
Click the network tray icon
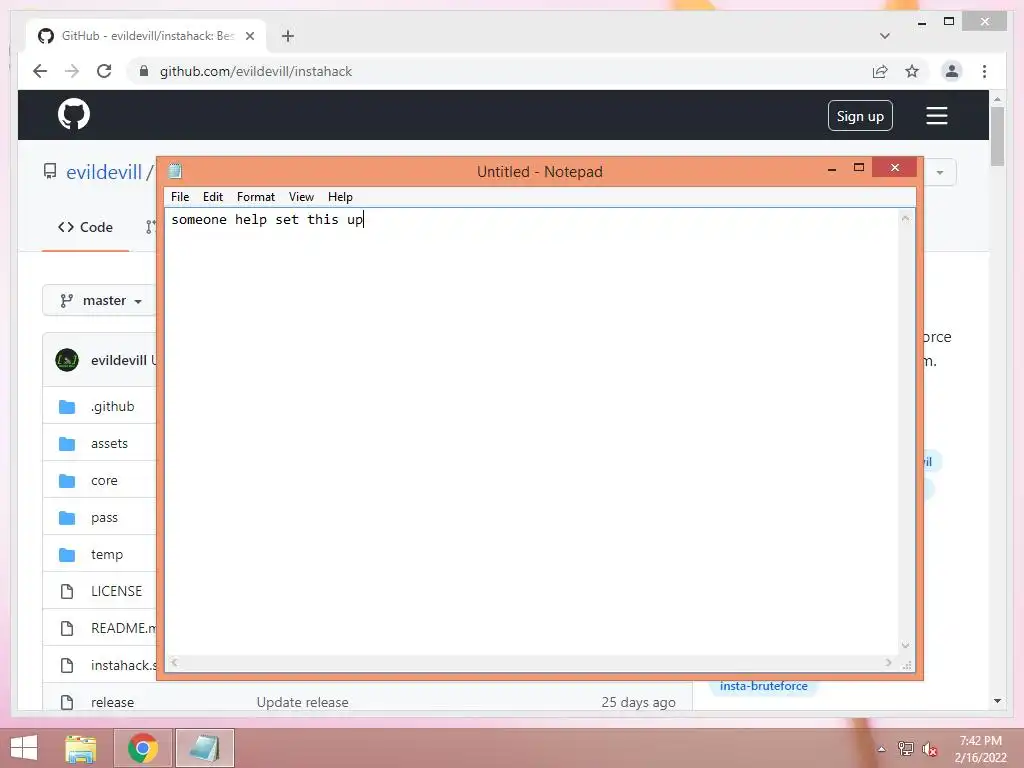pos(905,749)
